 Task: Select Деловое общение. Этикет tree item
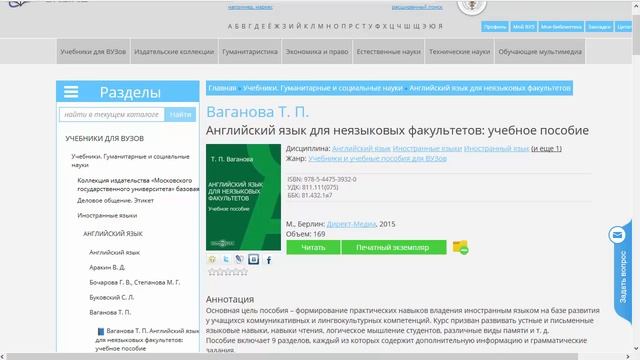tap(116, 200)
